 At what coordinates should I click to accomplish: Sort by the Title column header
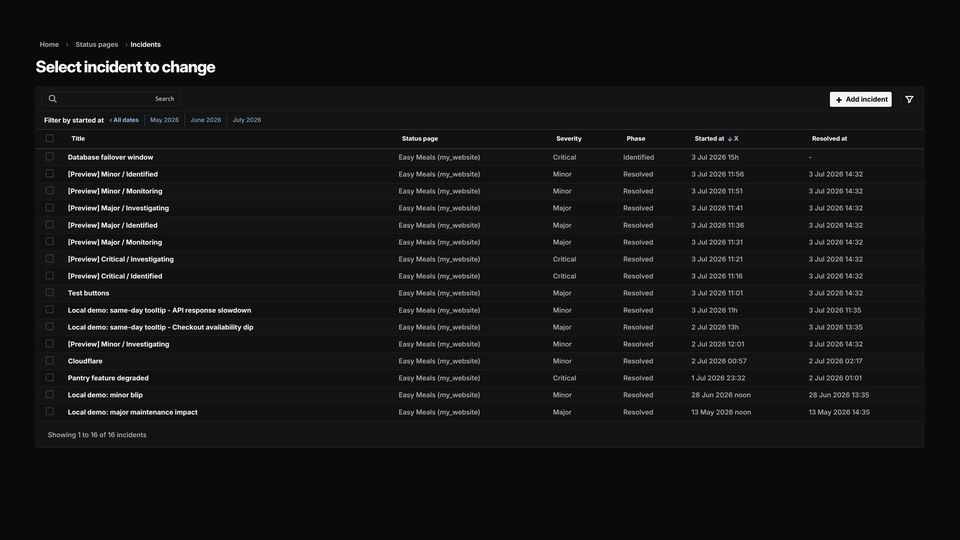[78, 139]
